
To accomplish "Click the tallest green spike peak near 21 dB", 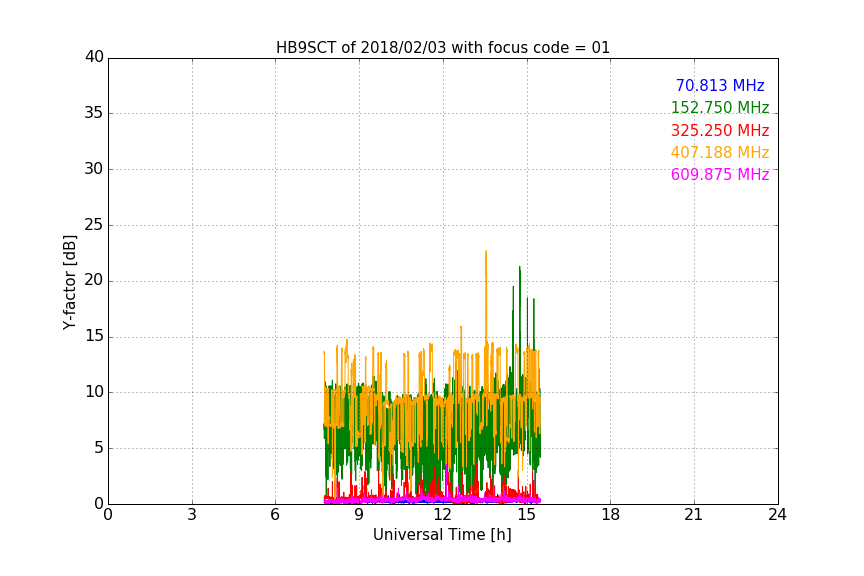I will (x=520, y=267).
